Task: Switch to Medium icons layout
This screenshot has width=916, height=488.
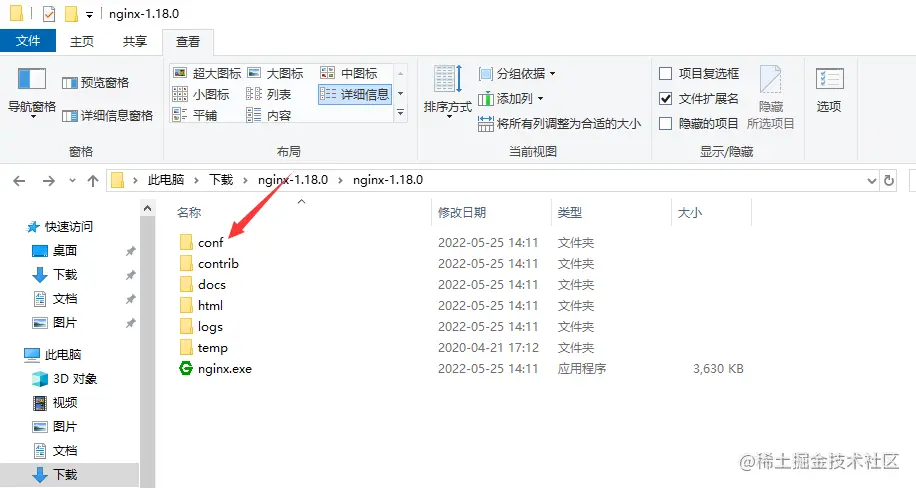Action: [x=349, y=73]
